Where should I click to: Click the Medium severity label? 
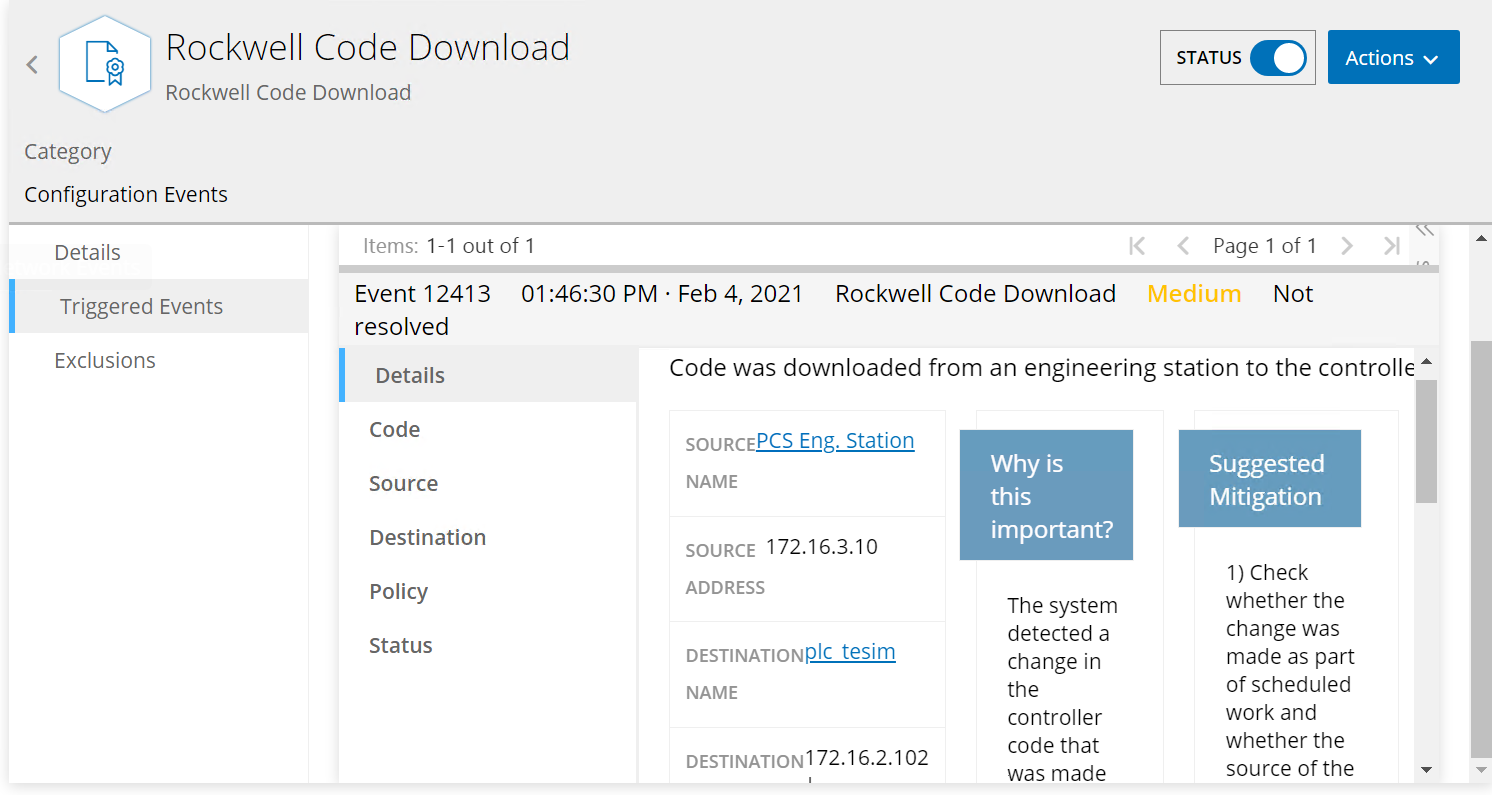tap(1194, 294)
